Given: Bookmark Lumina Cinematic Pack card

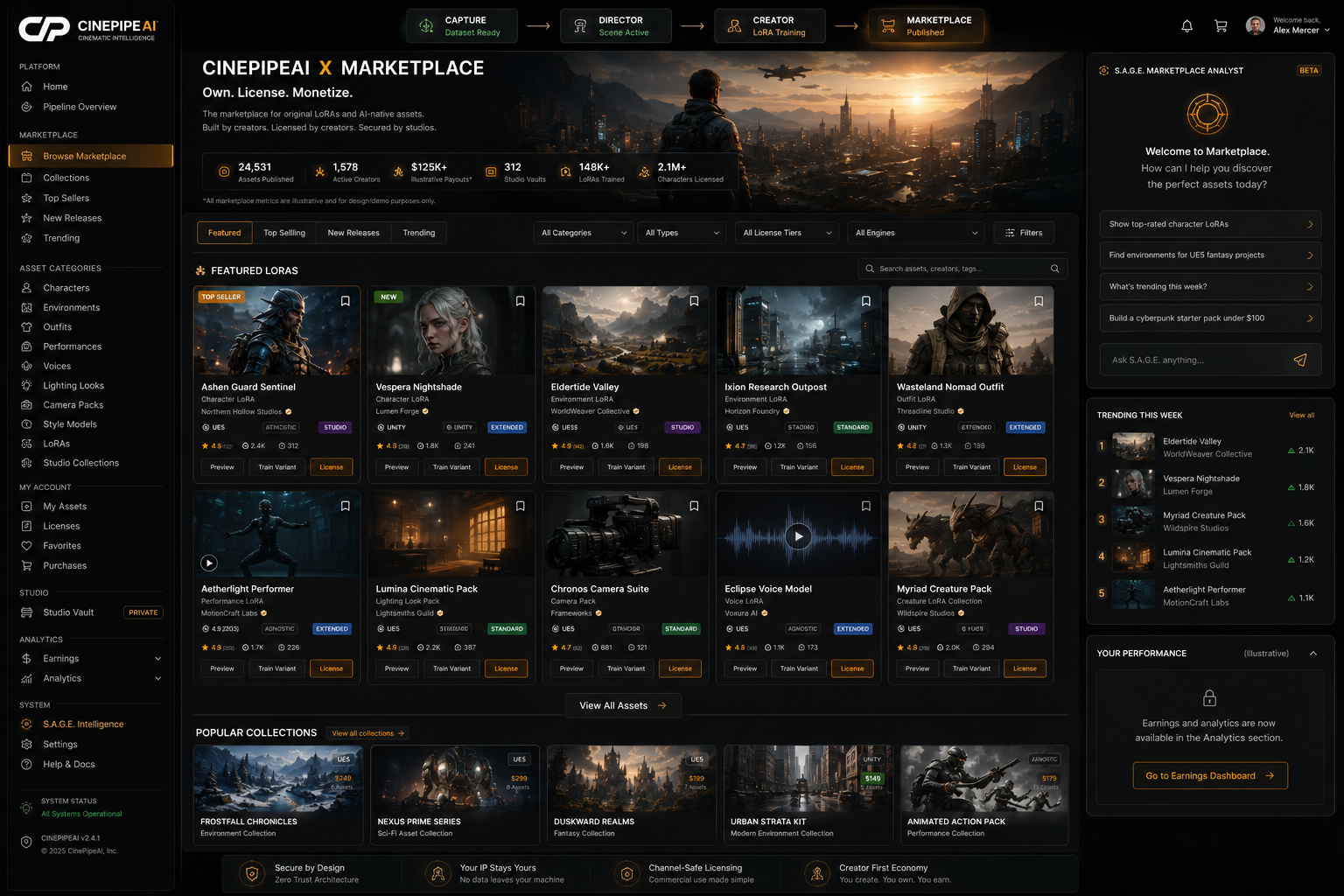Looking at the screenshot, I should 521,506.
